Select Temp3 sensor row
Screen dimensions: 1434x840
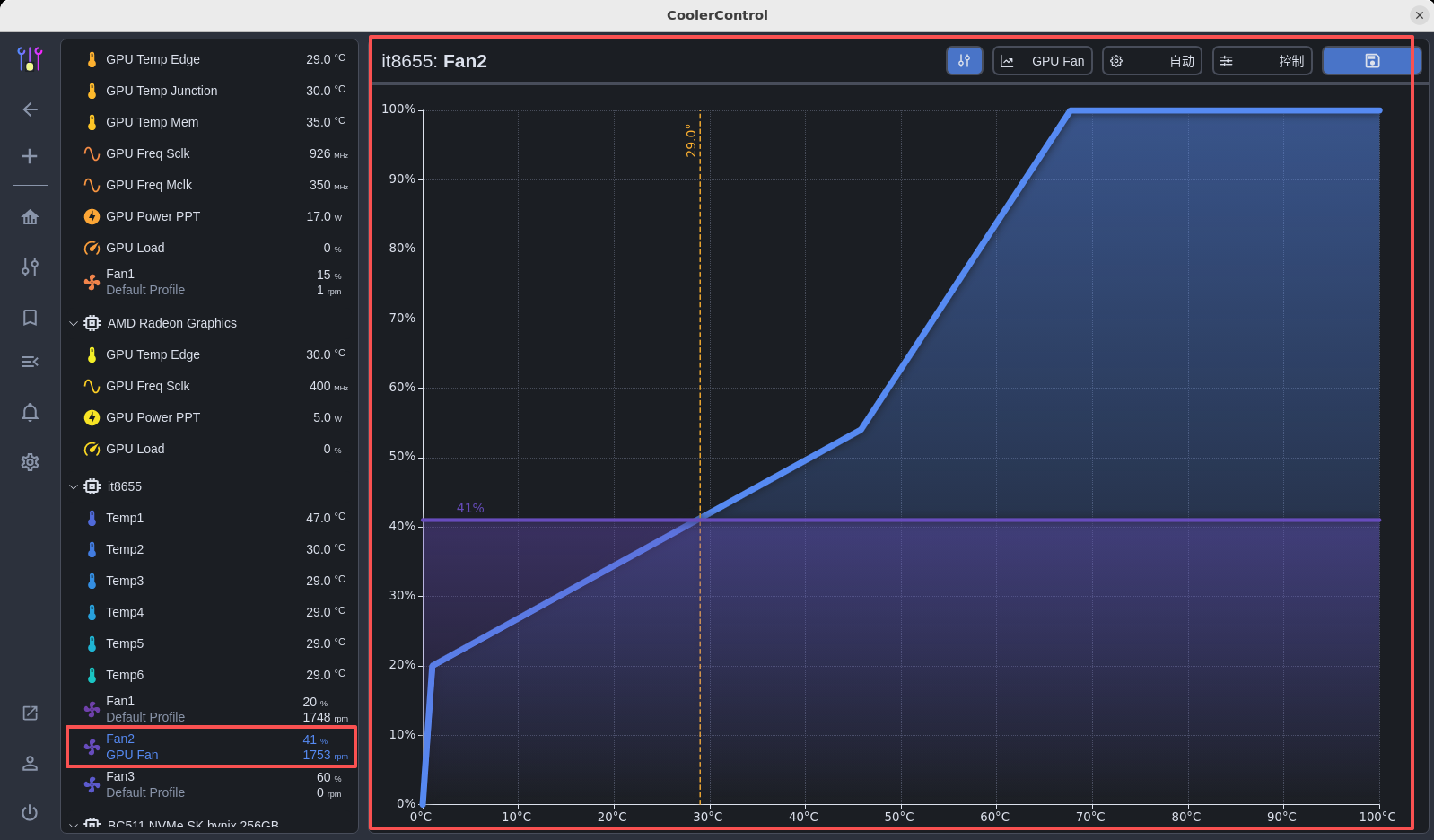pos(212,581)
